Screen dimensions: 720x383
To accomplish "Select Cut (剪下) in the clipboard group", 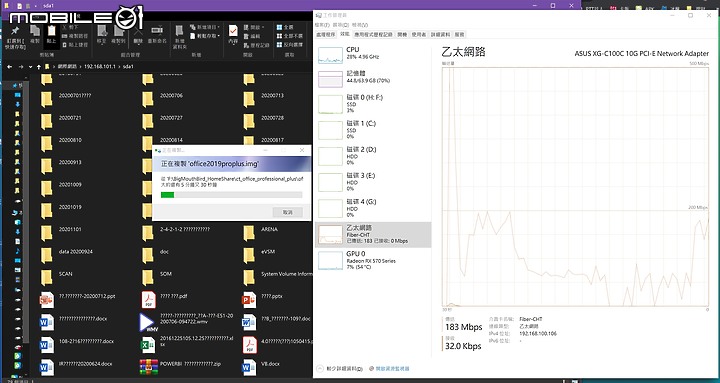I will (71, 27).
